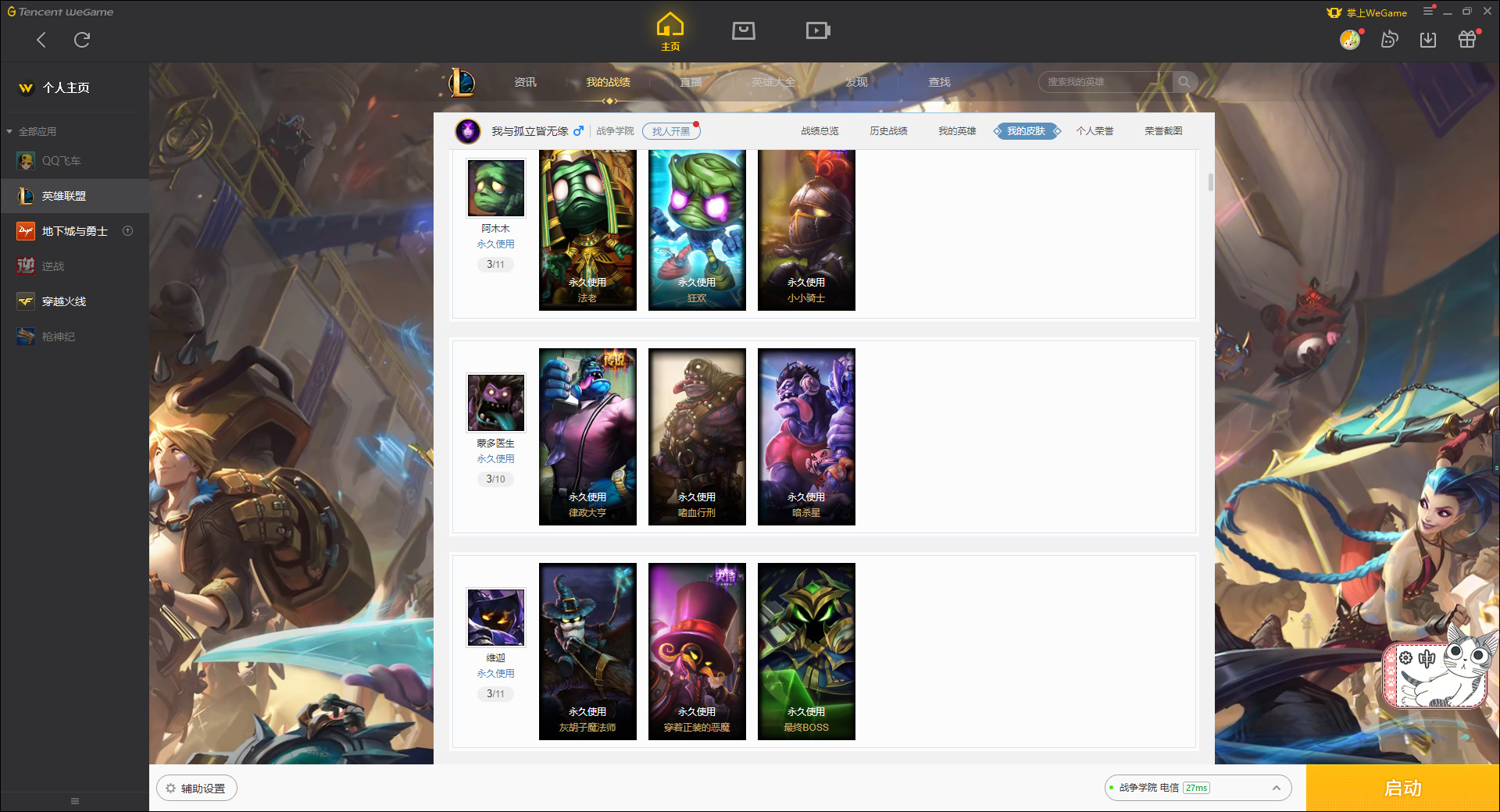The image size is (1500, 812).
Task: Toggle the 中 input mode on cat widget
Action: (1427, 658)
